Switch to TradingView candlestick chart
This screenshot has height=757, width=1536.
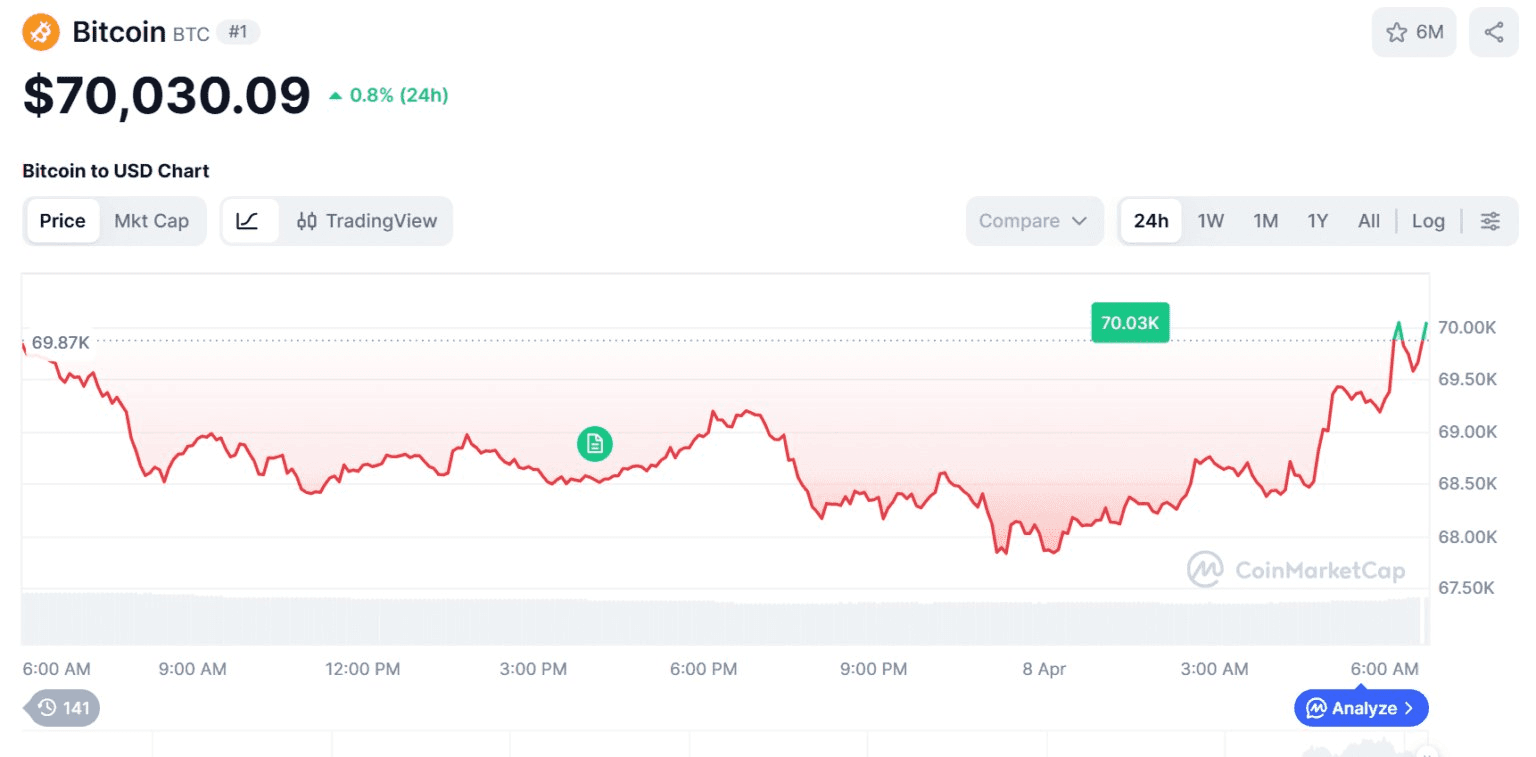click(x=367, y=221)
